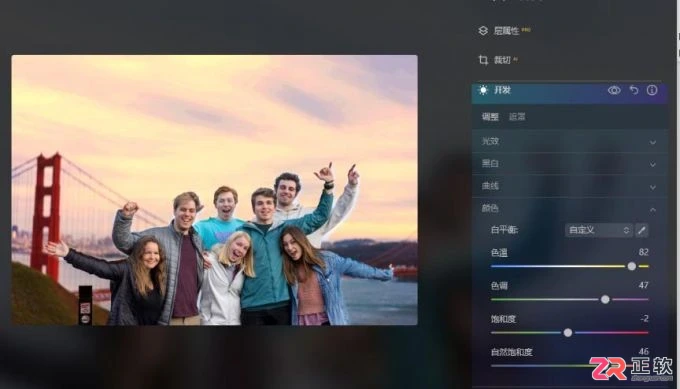
Task: Open the 层属性 (Layer Properties) tool icon
Action: pos(483,31)
